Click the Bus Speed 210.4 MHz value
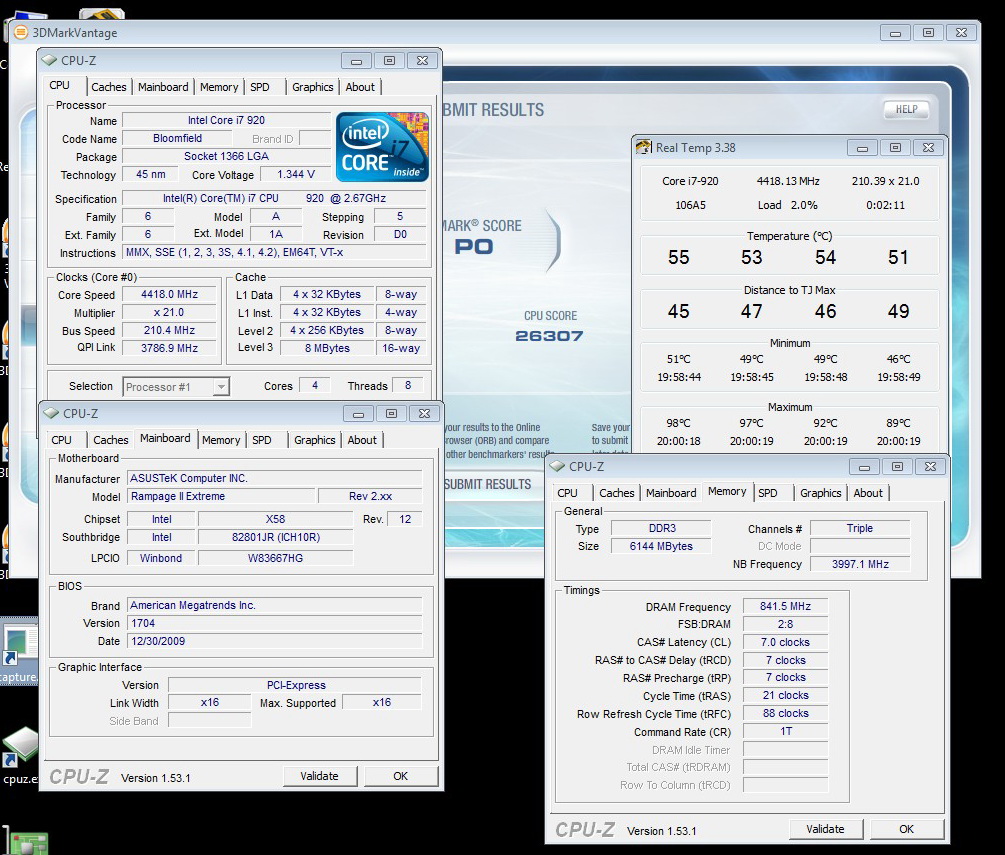The width and height of the screenshot is (1005, 855). coord(169,330)
